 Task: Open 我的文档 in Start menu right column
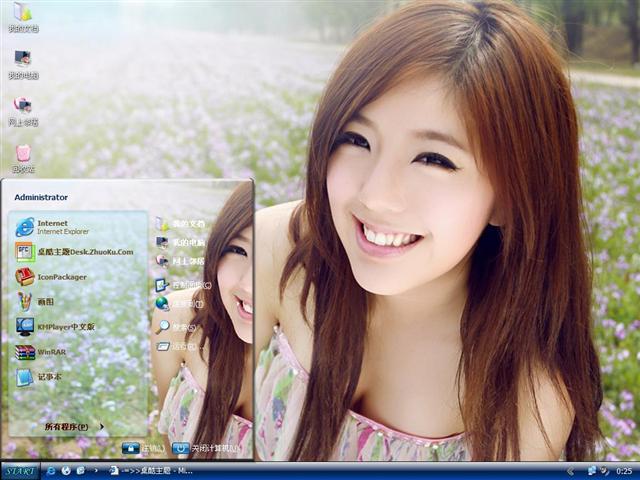(x=180, y=224)
